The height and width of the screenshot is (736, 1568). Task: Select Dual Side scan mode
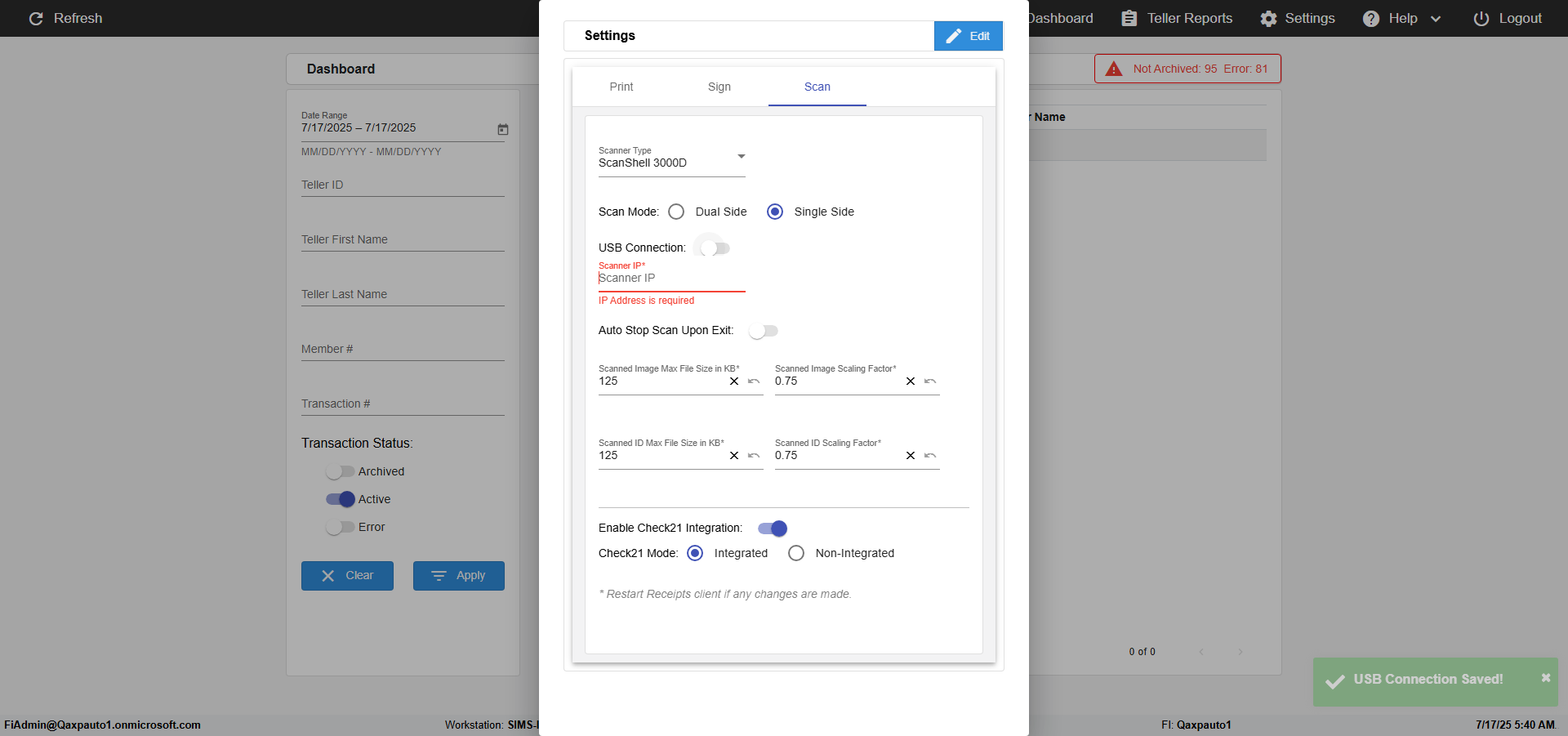point(676,212)
